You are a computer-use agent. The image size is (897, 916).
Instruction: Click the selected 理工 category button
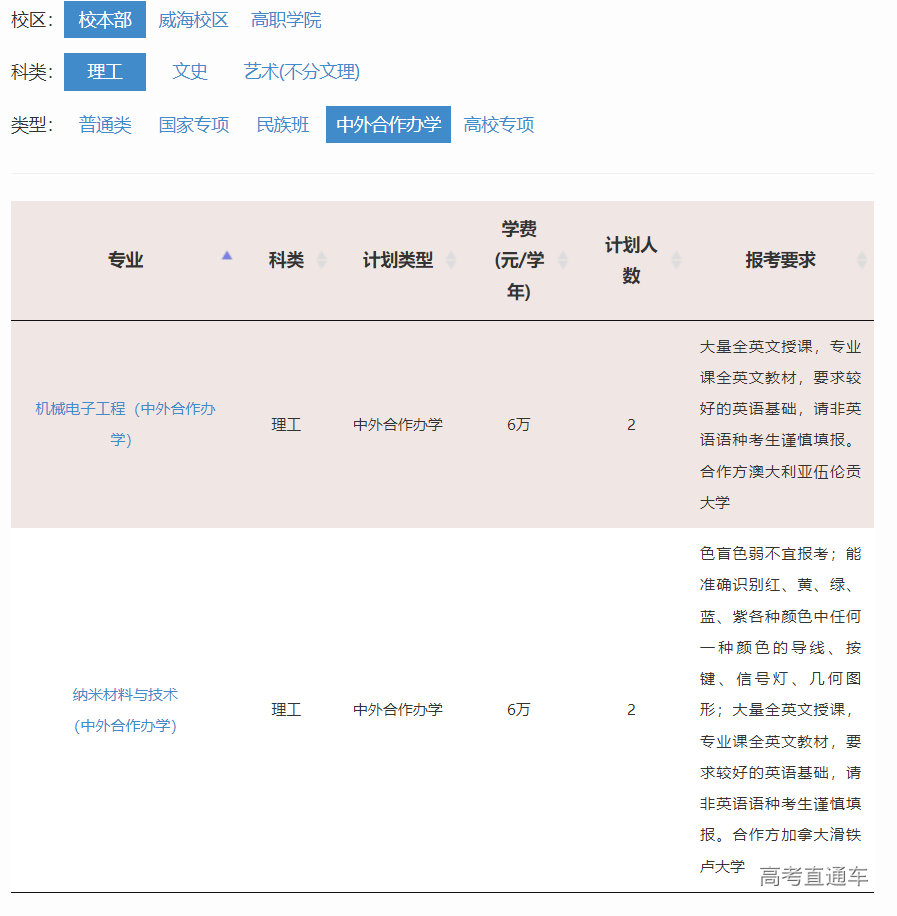104,71
